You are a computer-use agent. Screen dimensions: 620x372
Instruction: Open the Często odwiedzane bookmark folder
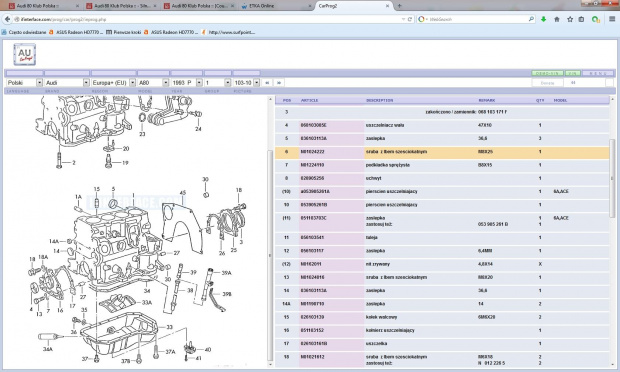coord(24,32)
